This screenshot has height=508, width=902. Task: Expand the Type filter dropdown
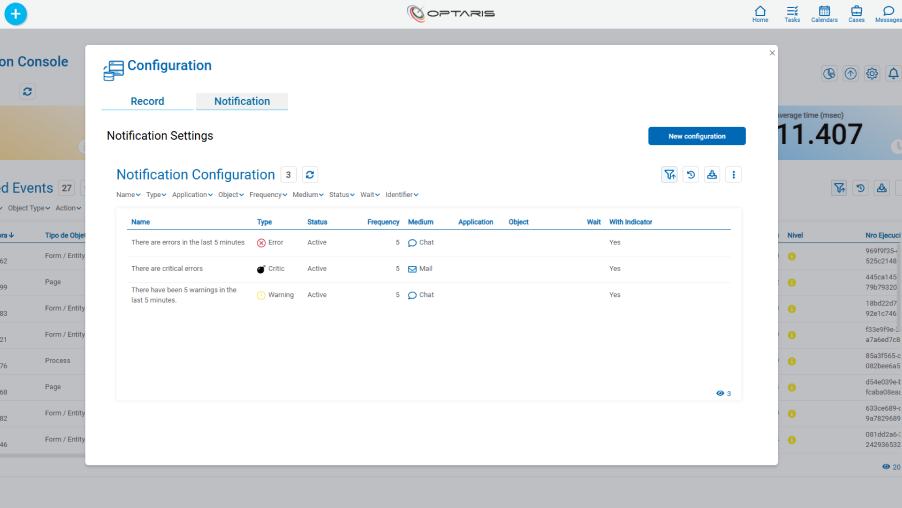click(x=156, y=194)
